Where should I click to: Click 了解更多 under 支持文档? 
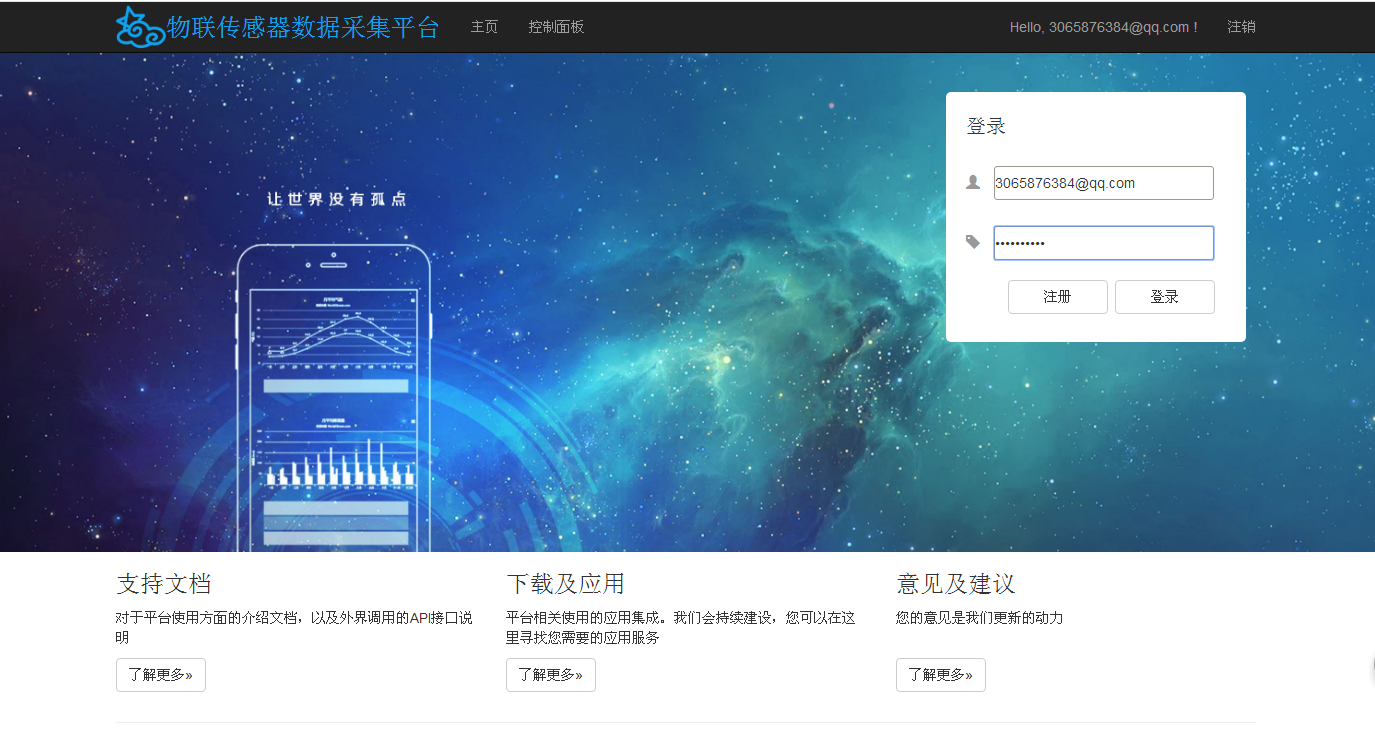pyautogui.click(x=161, y=675)
